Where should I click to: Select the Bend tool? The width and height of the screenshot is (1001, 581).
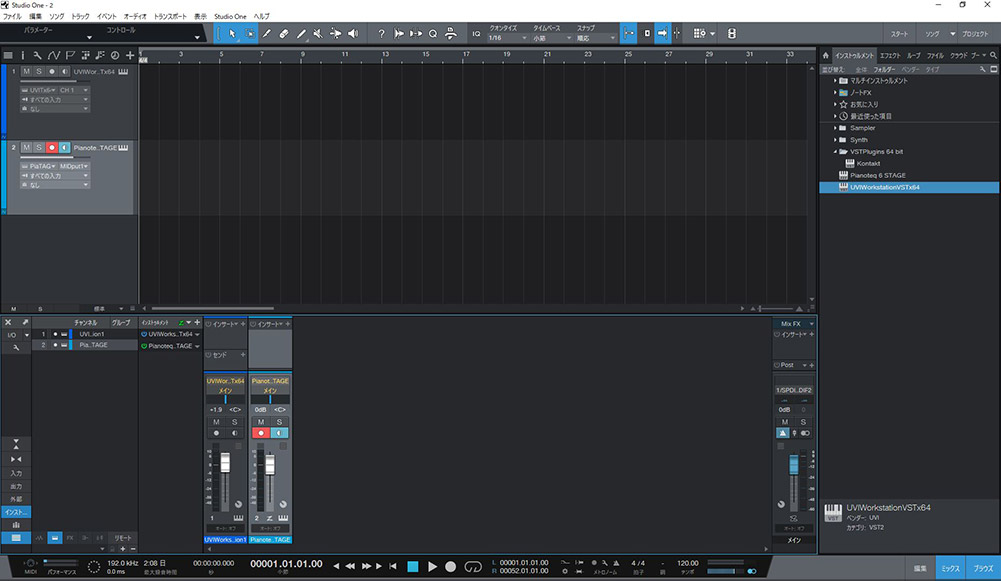(335, 34)
